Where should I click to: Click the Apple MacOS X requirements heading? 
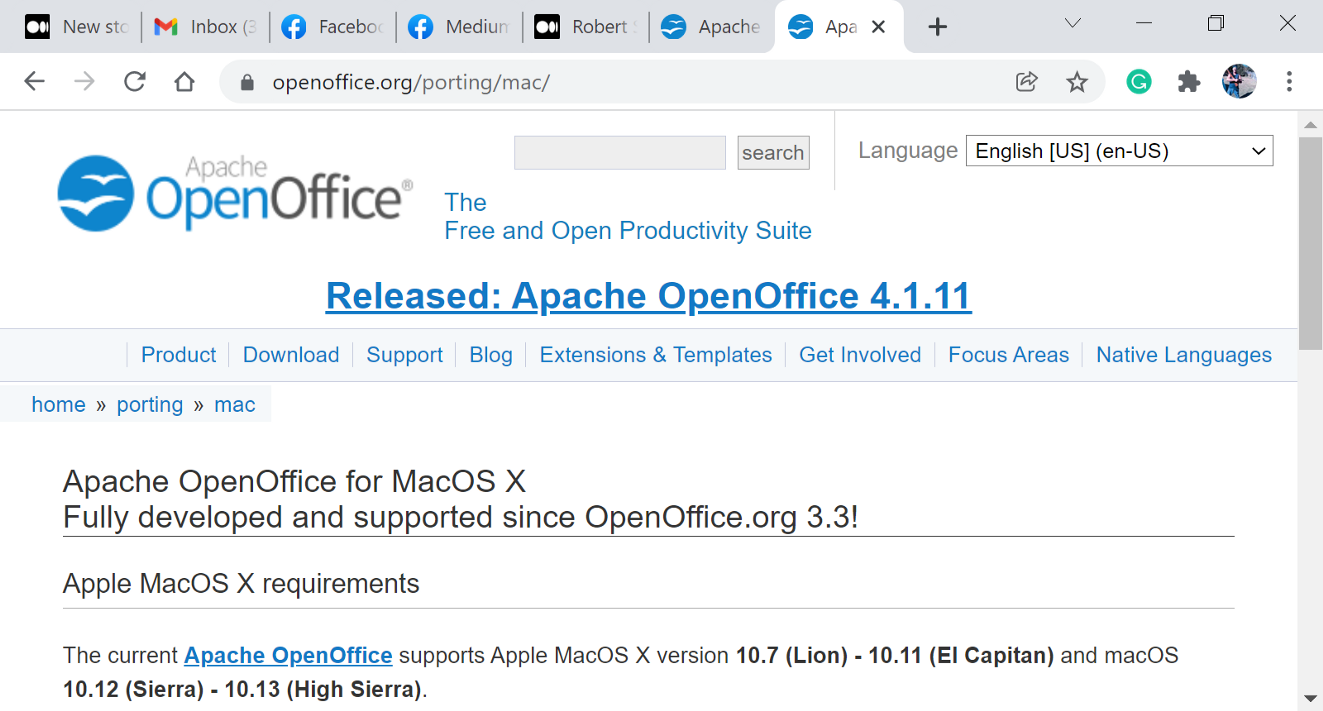point(241,584)
